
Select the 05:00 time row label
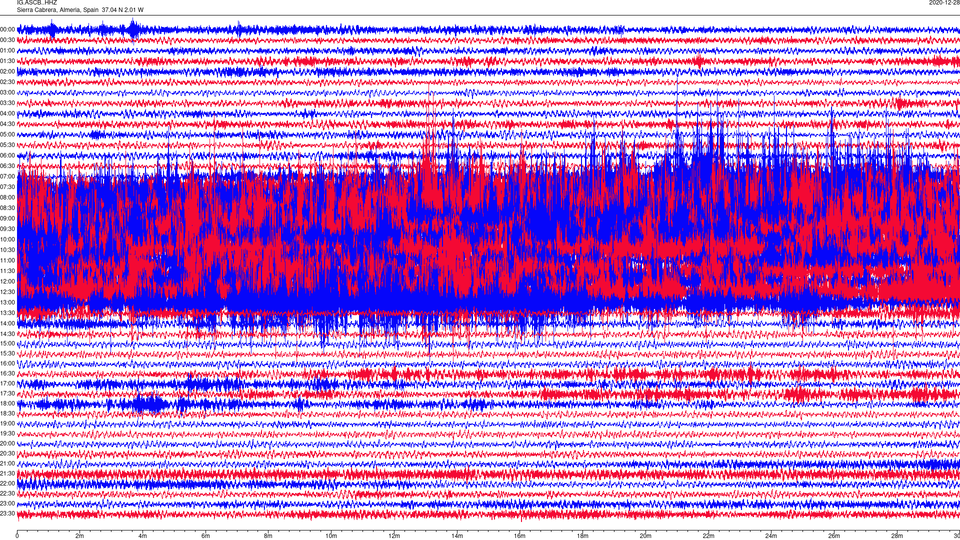click(x=8, y=134)
